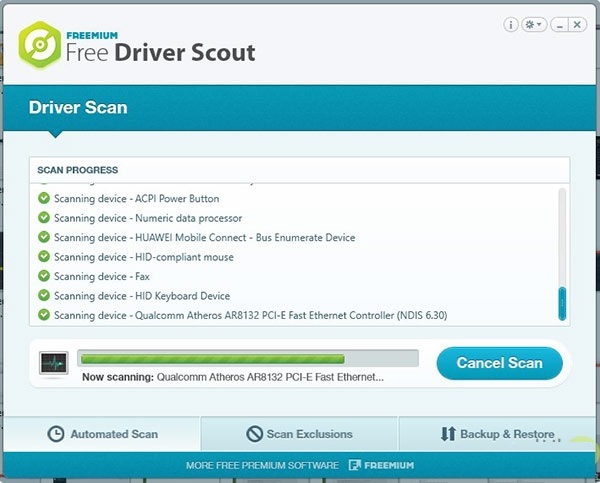
Task: Click green check beside HID-compliant mouse
Action: [x=44, y=257]
